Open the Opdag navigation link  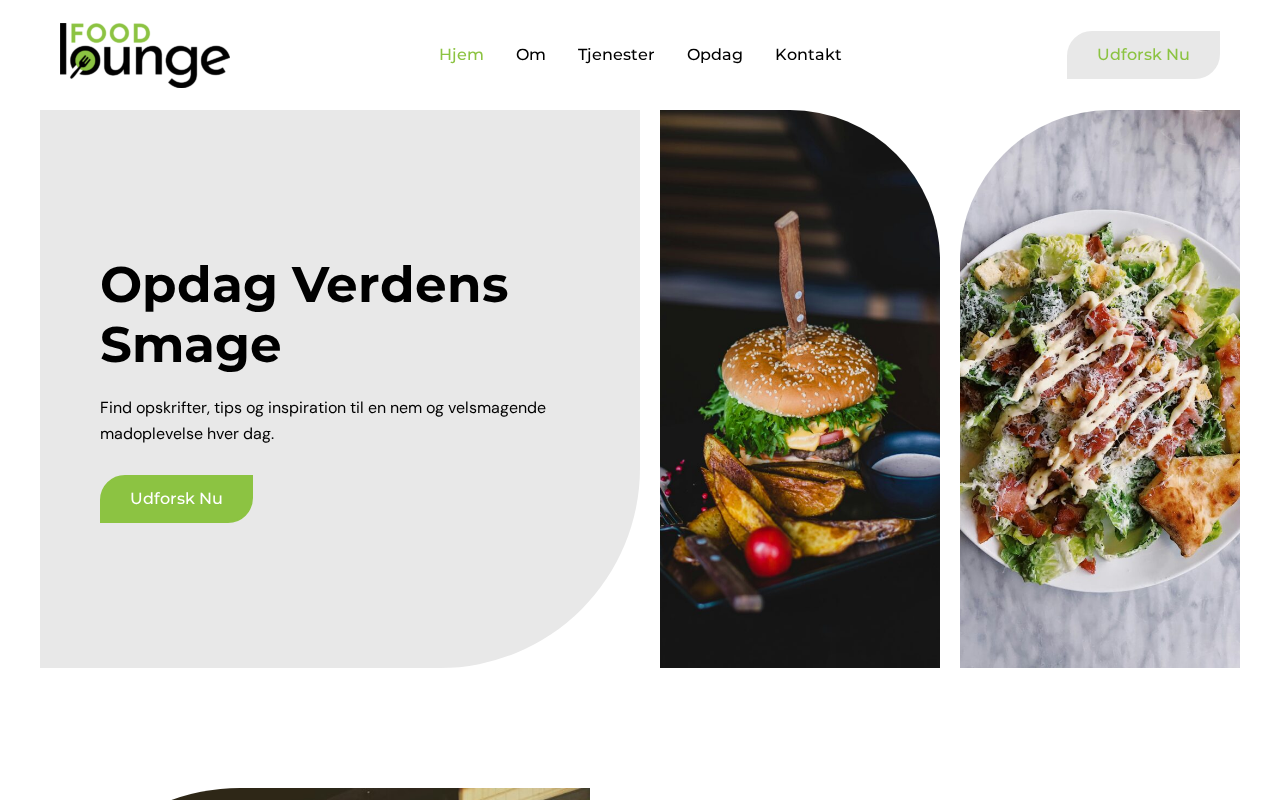pos(715,55)
